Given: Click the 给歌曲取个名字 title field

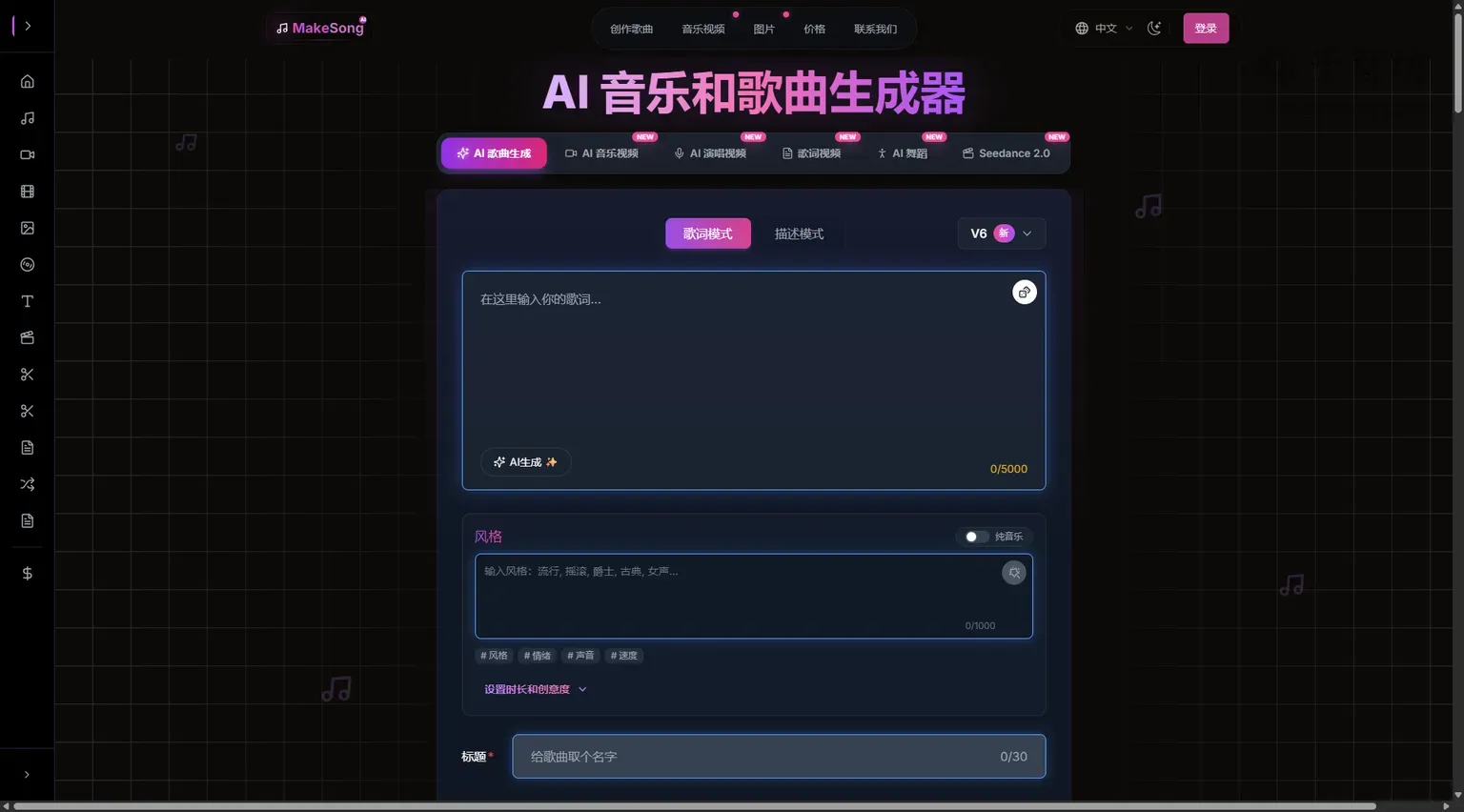Looking at the screenshot, I should pos(779,757).
